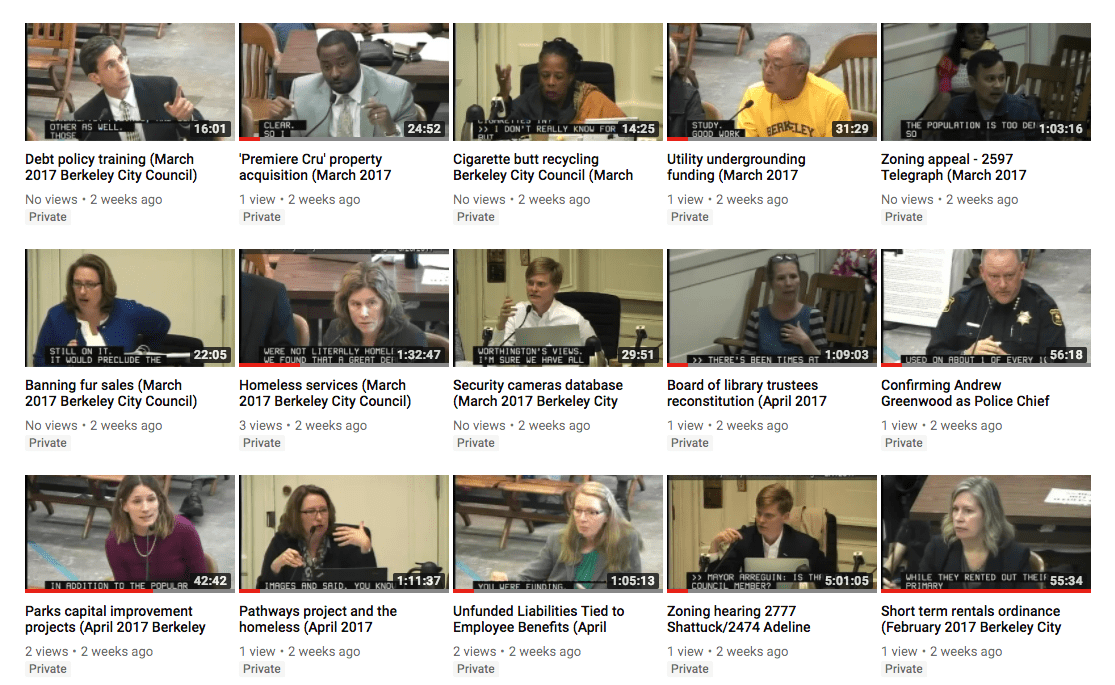Click Board of library trustees reconstitution thumbnail
The height and width of the screenshot is (685, 1115).
coord(772,308)
